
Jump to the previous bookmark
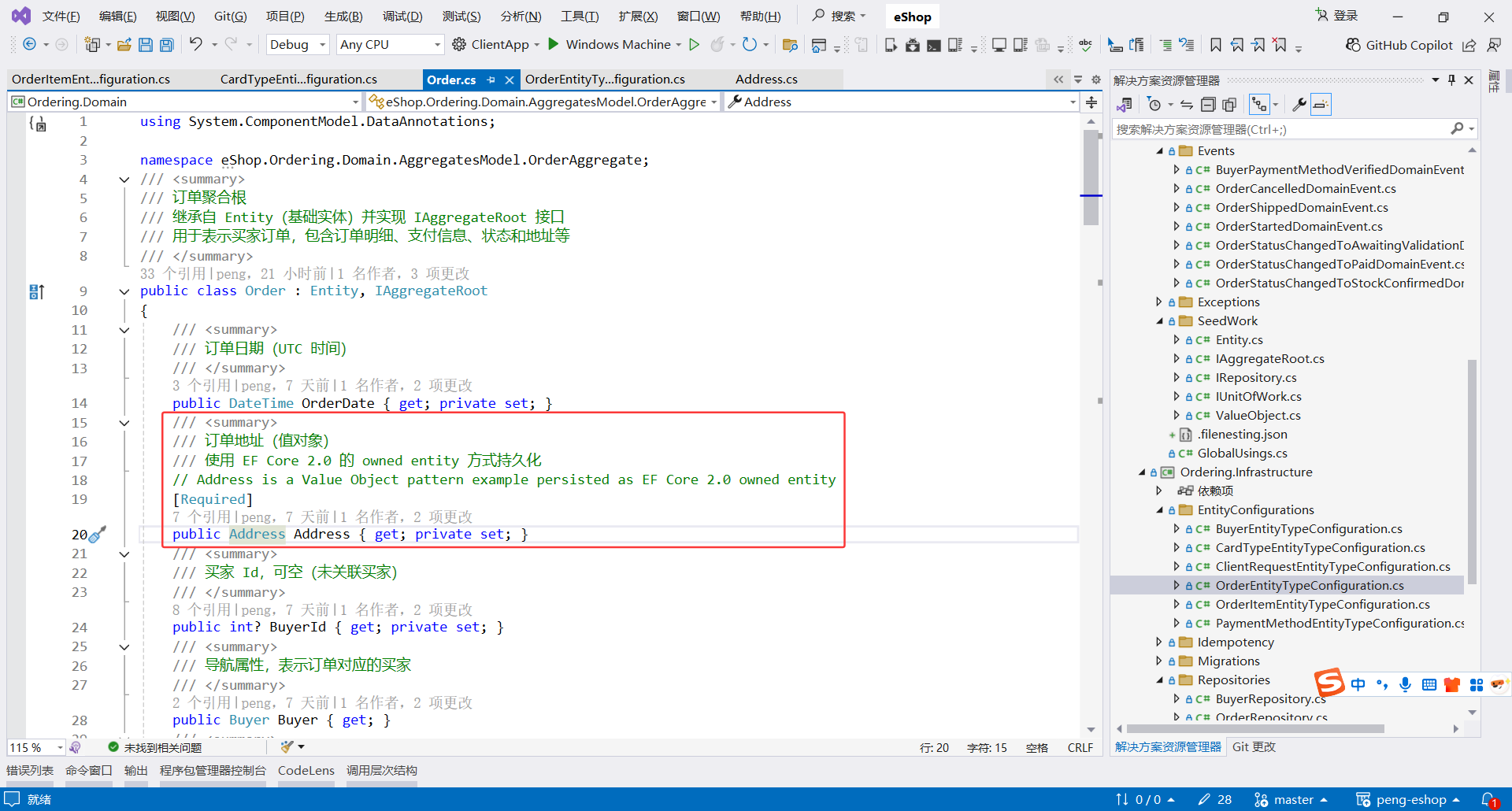[1238, 45]
